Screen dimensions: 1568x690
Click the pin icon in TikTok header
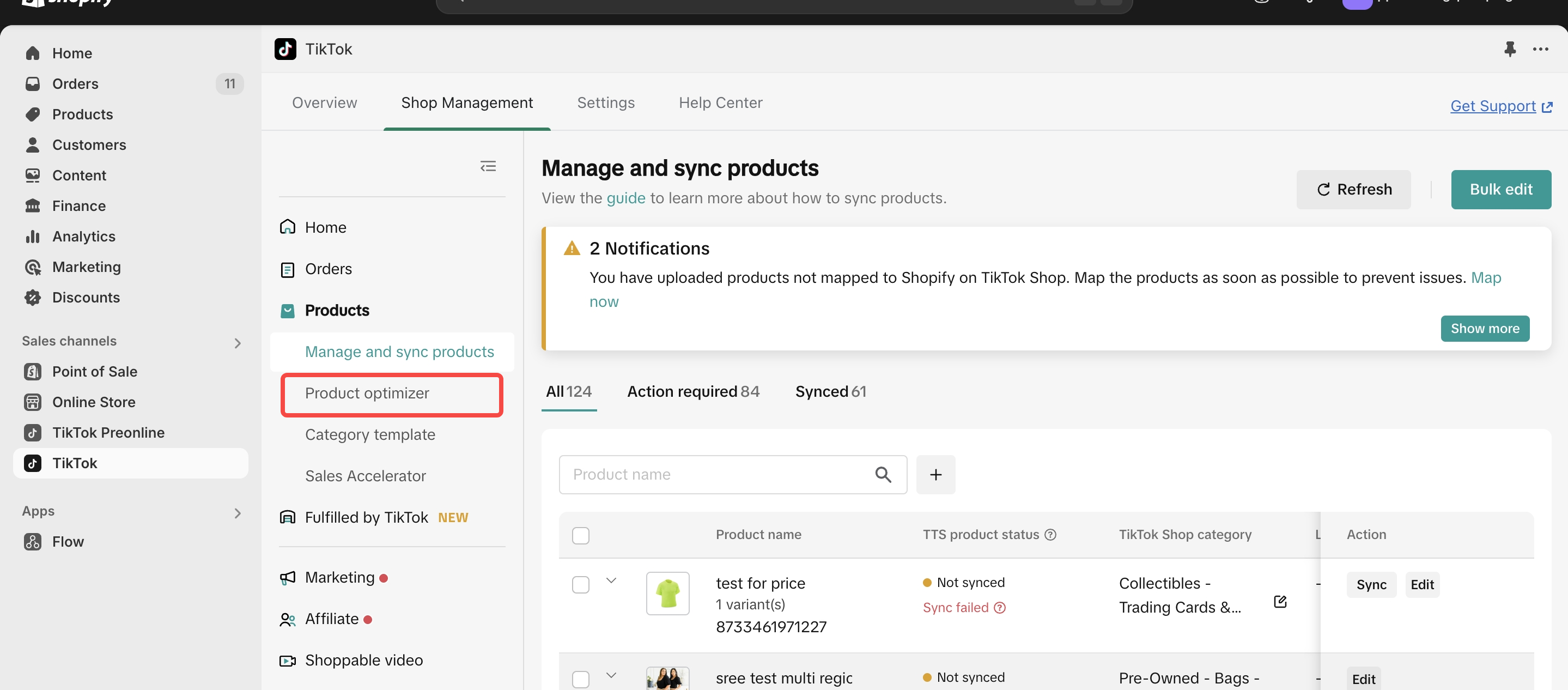click(x=1510, y=49)
